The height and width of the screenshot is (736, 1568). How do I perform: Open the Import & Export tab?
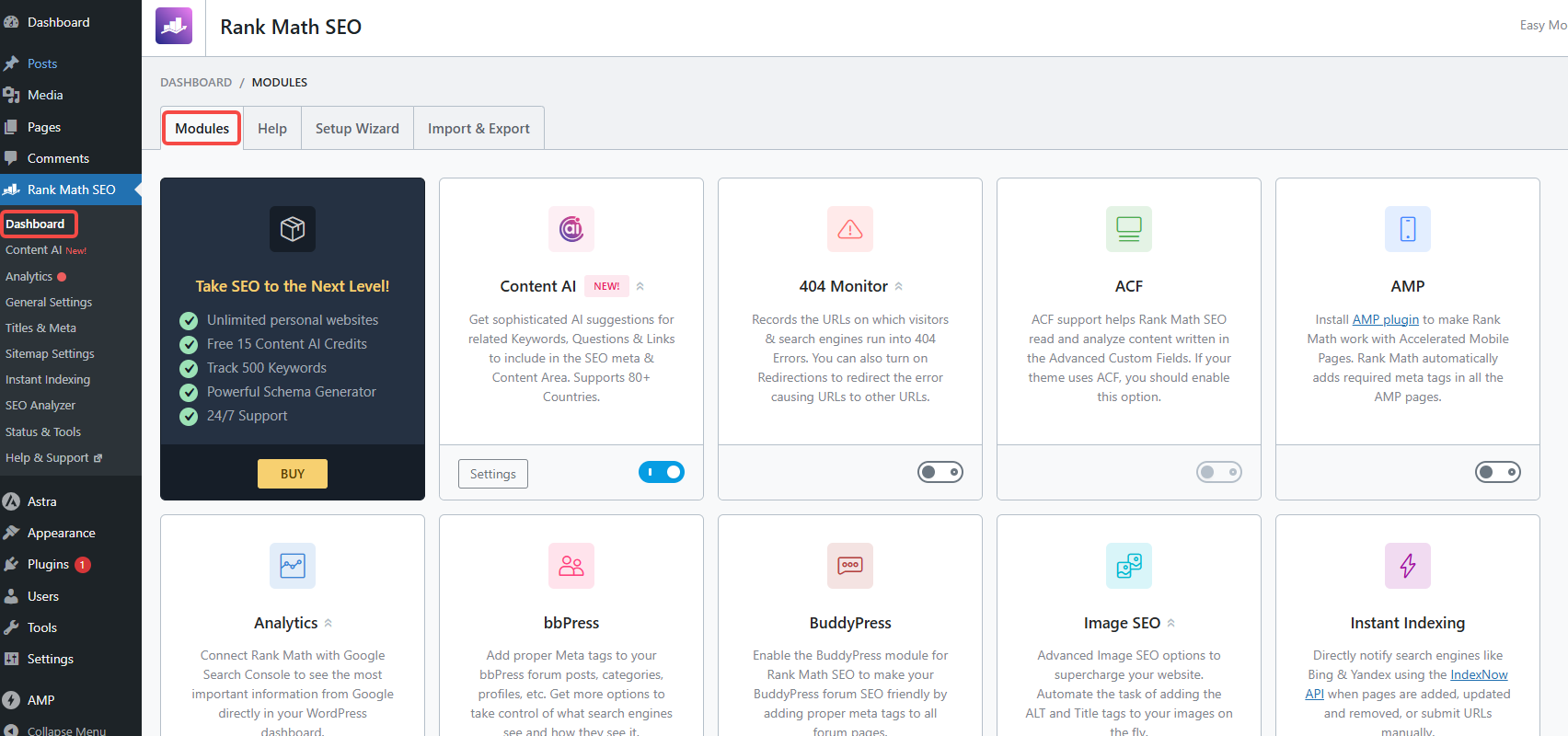tap(478, 129)
